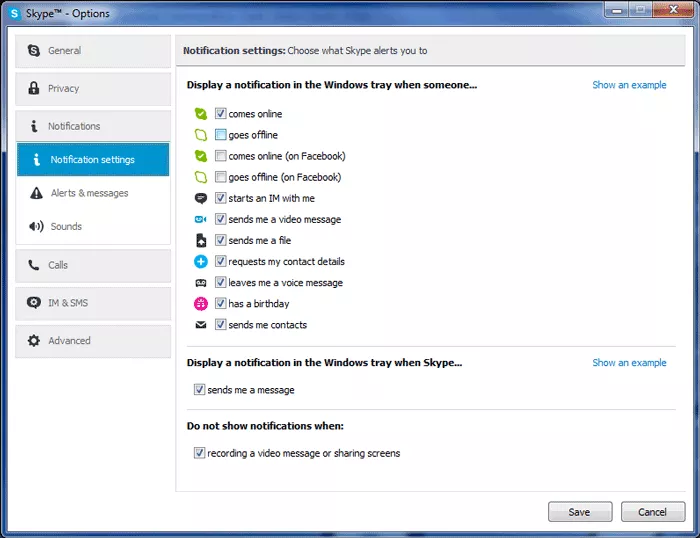Open the Advanced options section
The width and height of the screenshot is (700, 538).
point(93,341)
